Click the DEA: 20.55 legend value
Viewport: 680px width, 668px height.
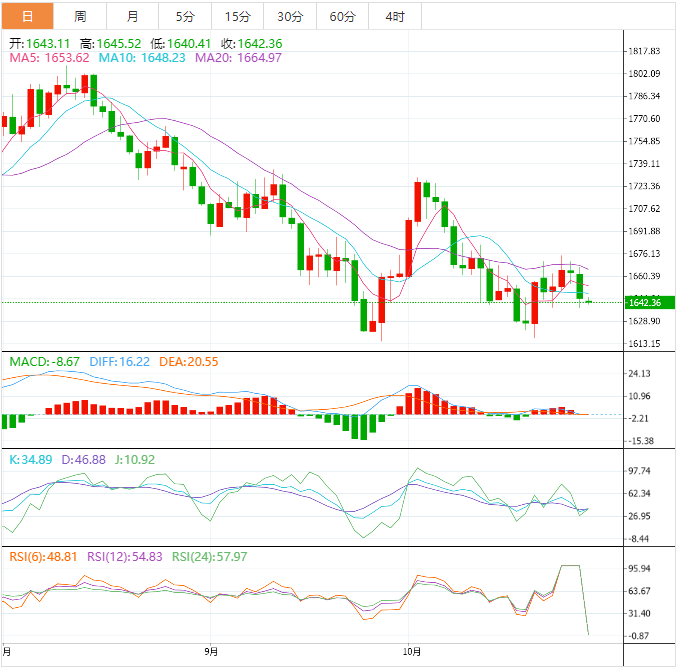tap(189, 360)
